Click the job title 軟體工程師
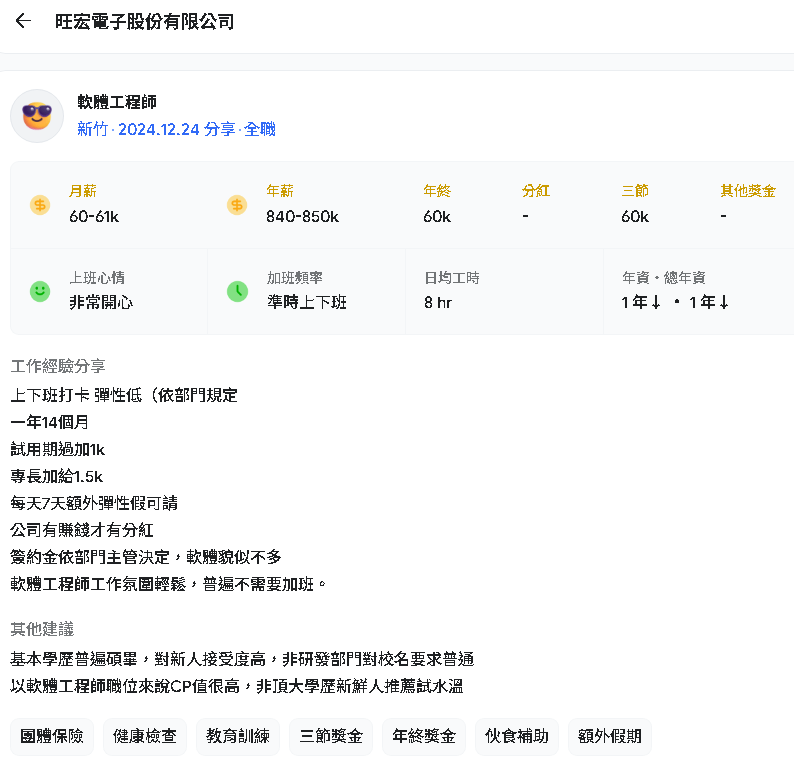The width and height of the screenshot is (794, 762). pos(117,102)
